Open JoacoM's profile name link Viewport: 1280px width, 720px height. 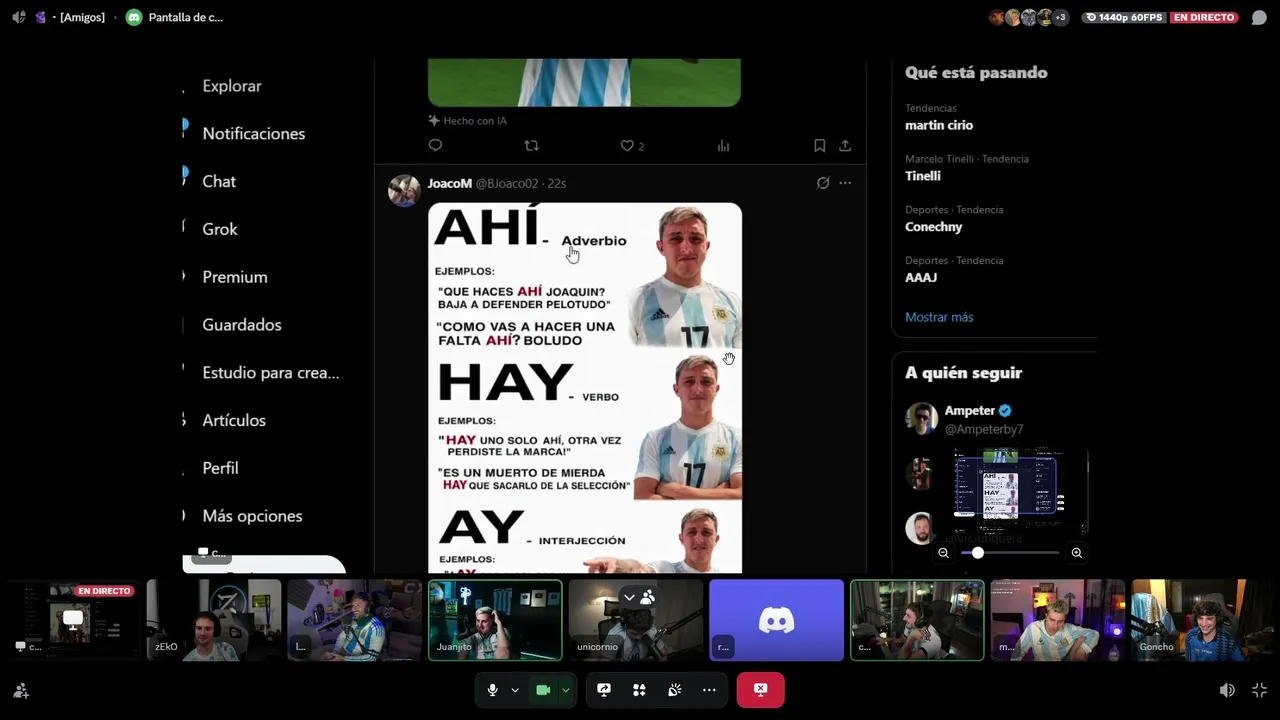(x=449, y=184)
